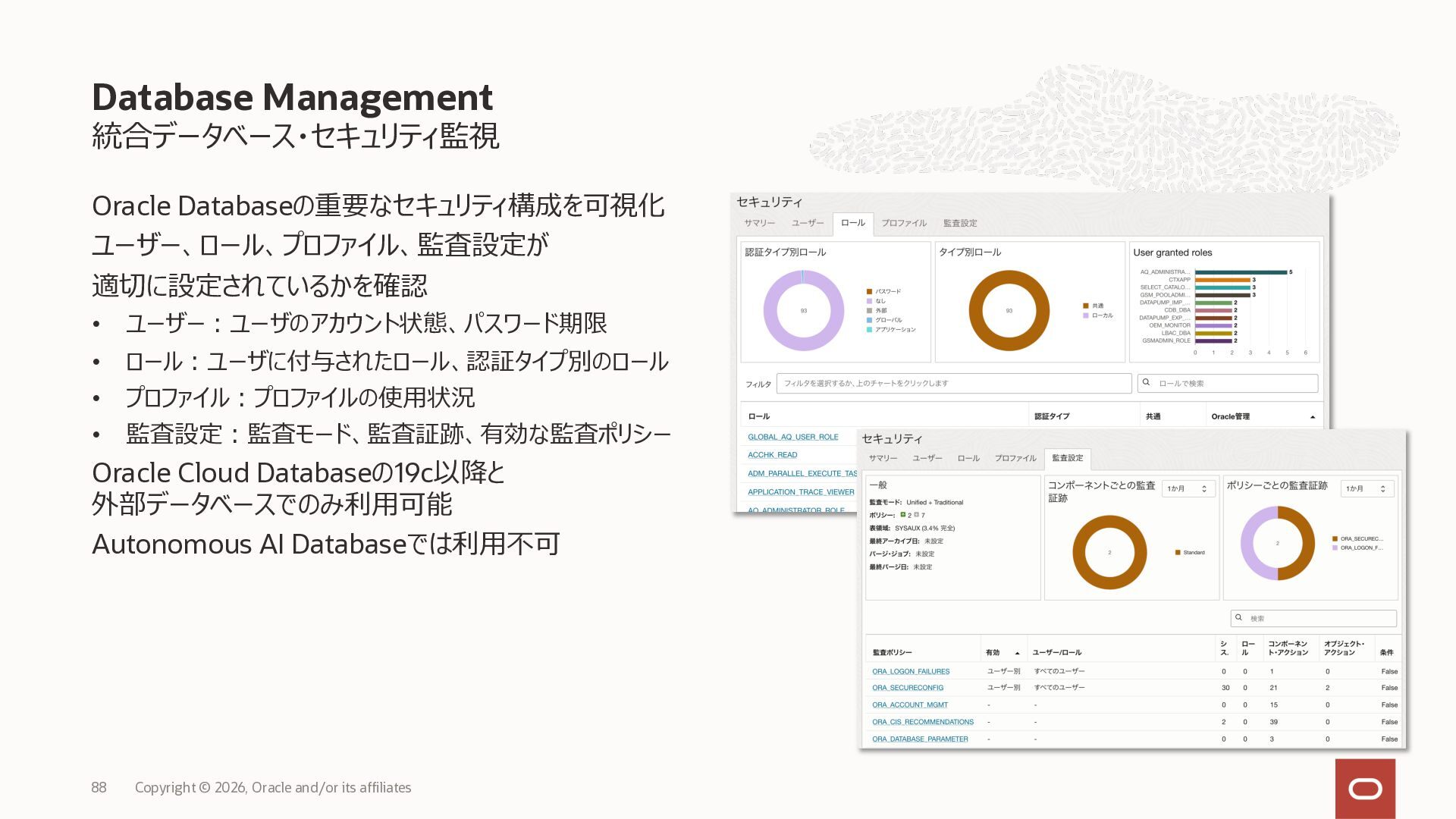Viewport: 1456px width, 819px height.
Task: Click the green enabled-policies icon beside ポリシー
Action: click(903, 515)
